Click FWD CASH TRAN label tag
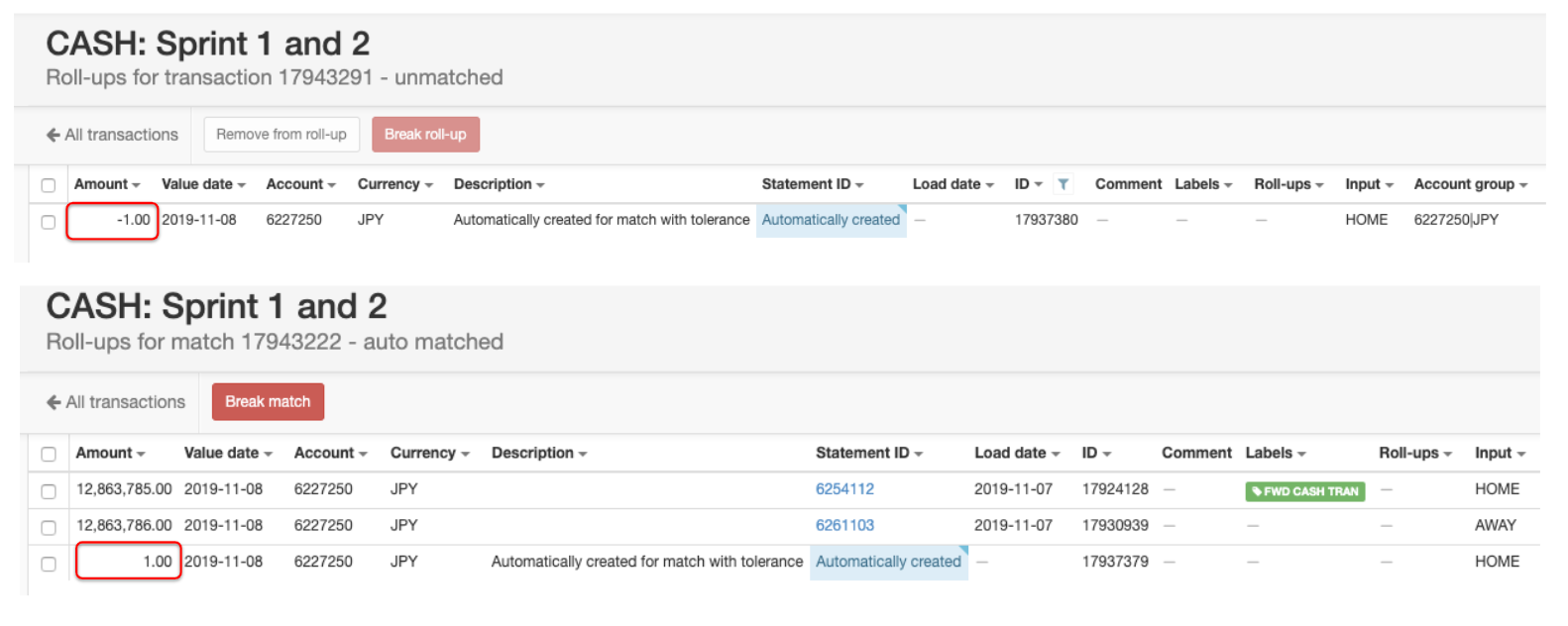 pos(1304,491)
